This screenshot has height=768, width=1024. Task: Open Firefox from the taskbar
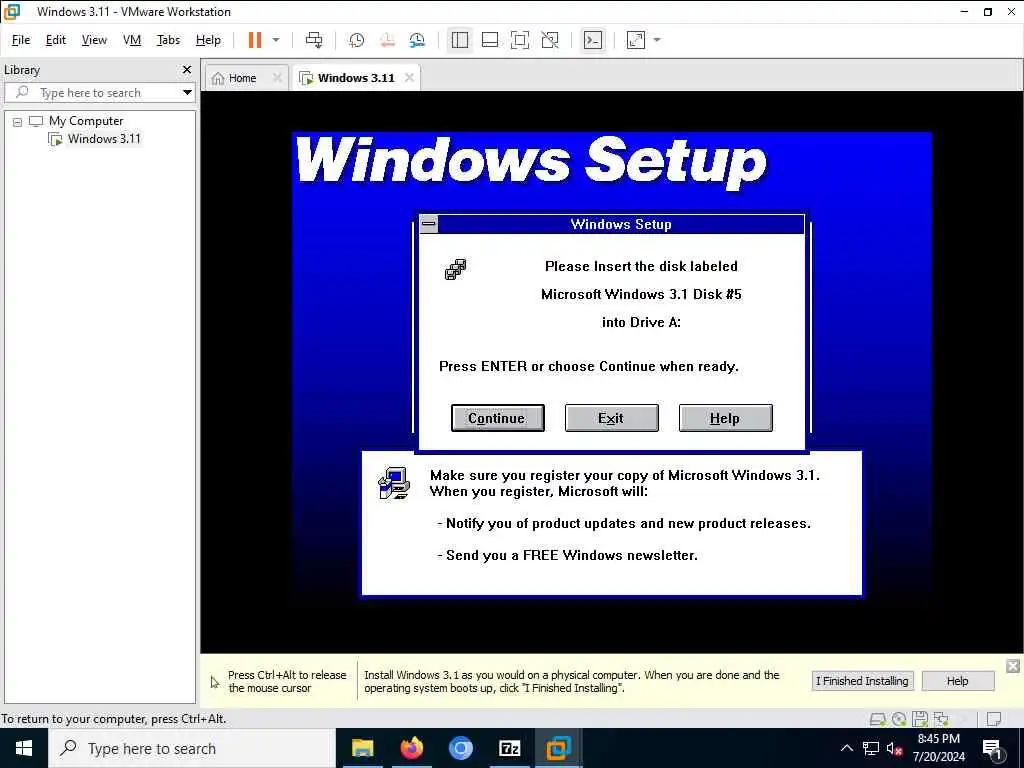click(411, 748)
